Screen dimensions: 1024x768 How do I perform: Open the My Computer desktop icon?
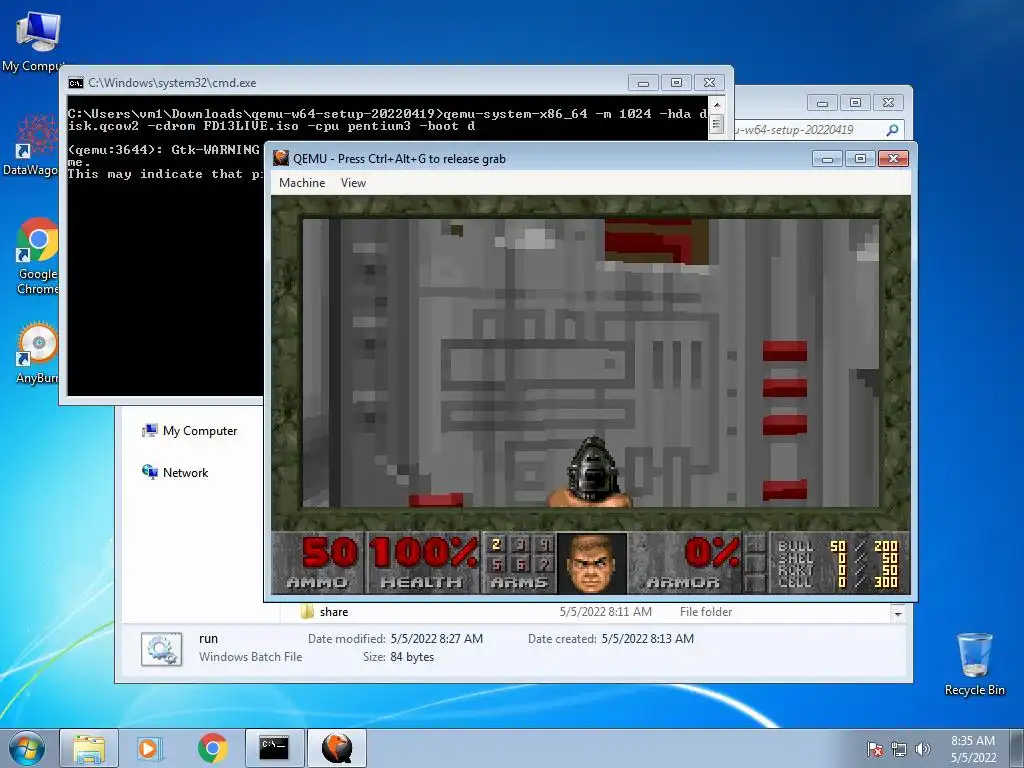point(36,40)
